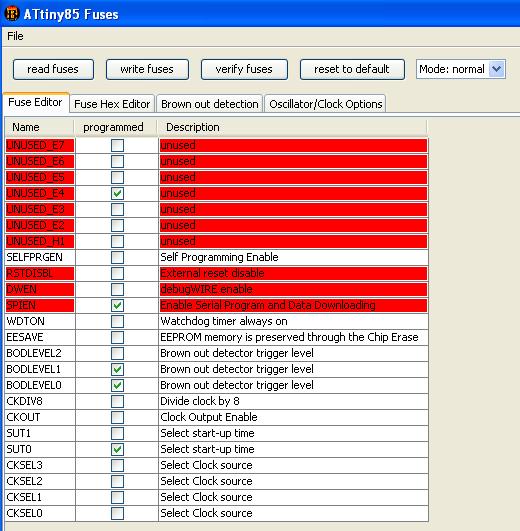The width and height of the screenshot is (520, 531).
Task: Toggle the UNUSED_E7 programmed checkbox
Action: point(117,146)
